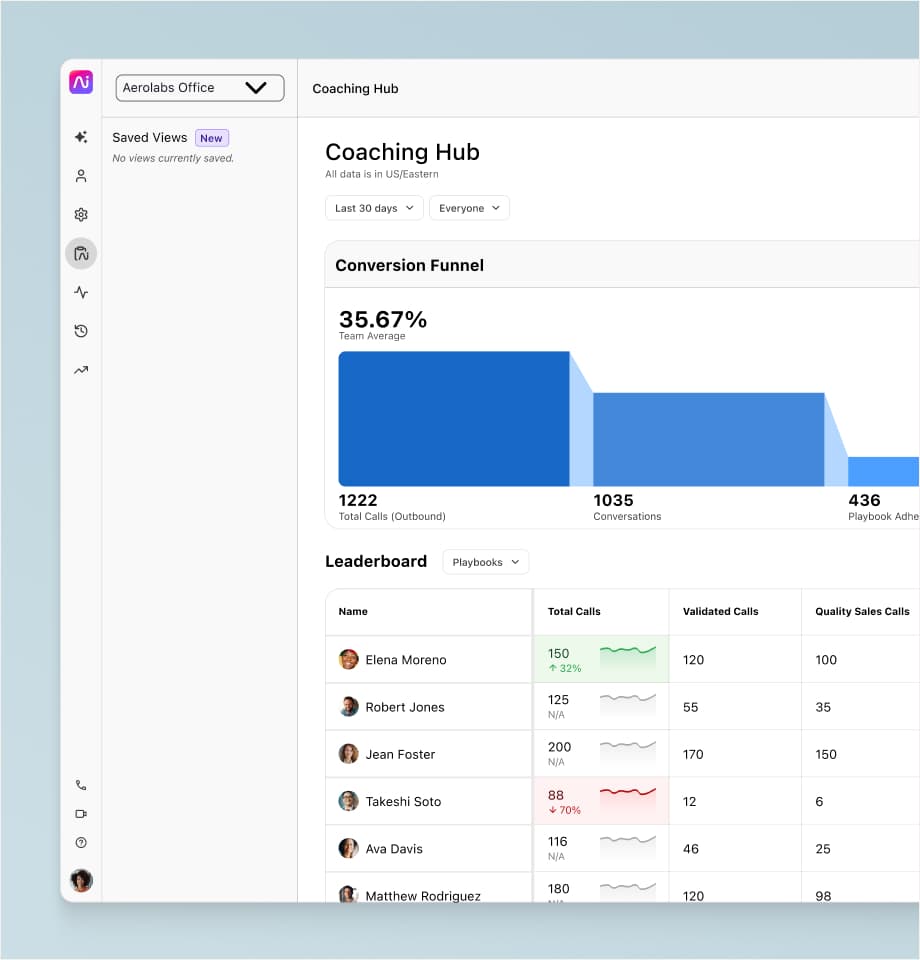The height and width of the screenshot is (960, 920).
Task: Select the Saved Views section heading
Action: [x=150, y=138]
